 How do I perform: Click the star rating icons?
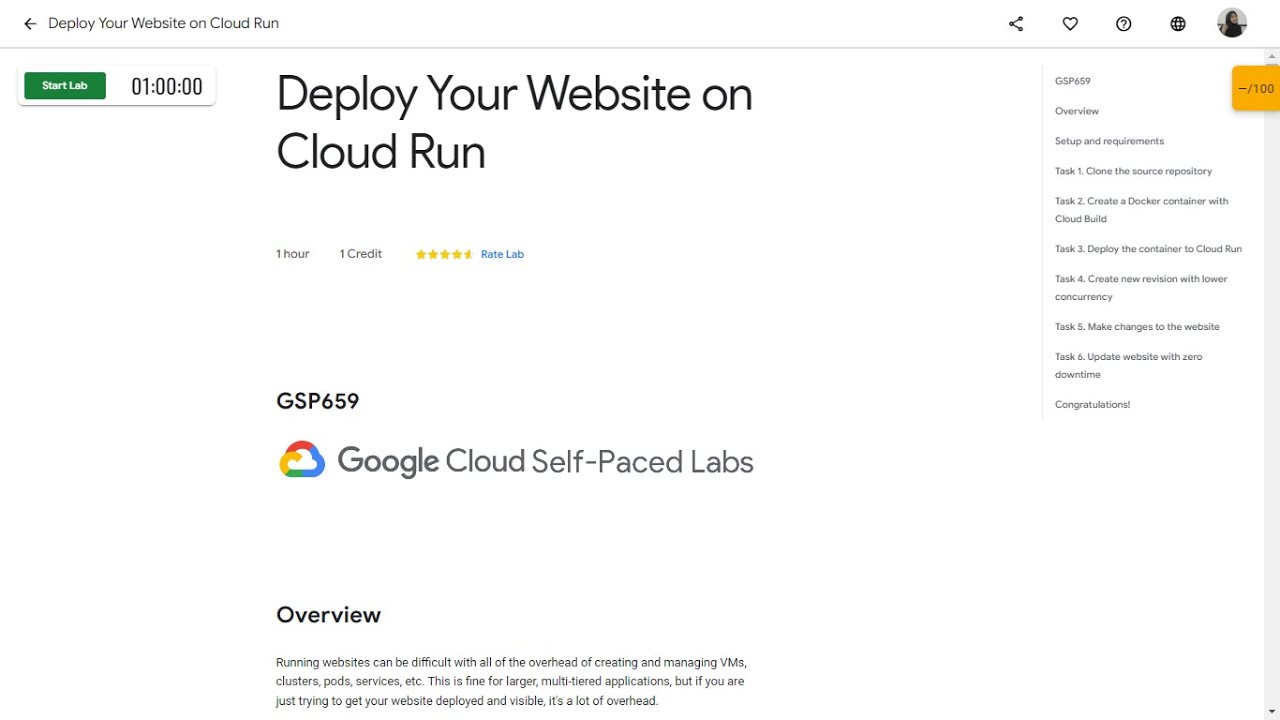pyautogui.click(x=444, y=254)
